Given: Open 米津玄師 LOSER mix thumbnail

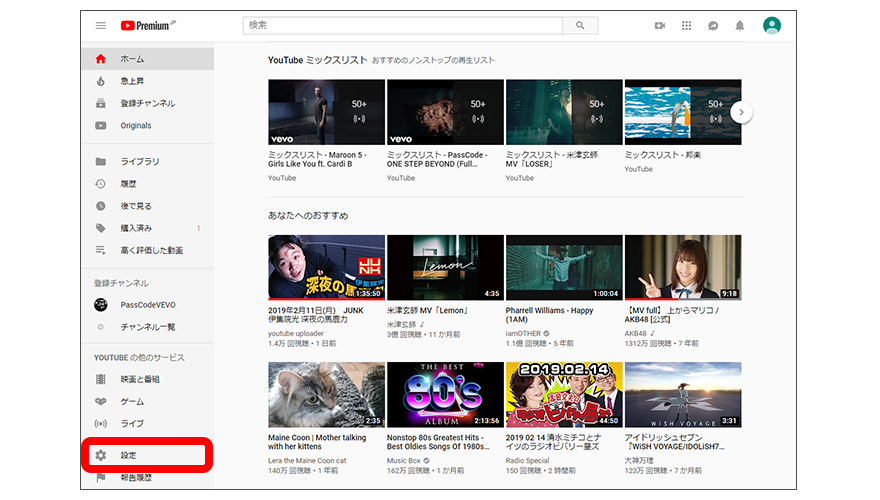Looking at the screenshot, I should pyautogui.click(x=564, y=112).
